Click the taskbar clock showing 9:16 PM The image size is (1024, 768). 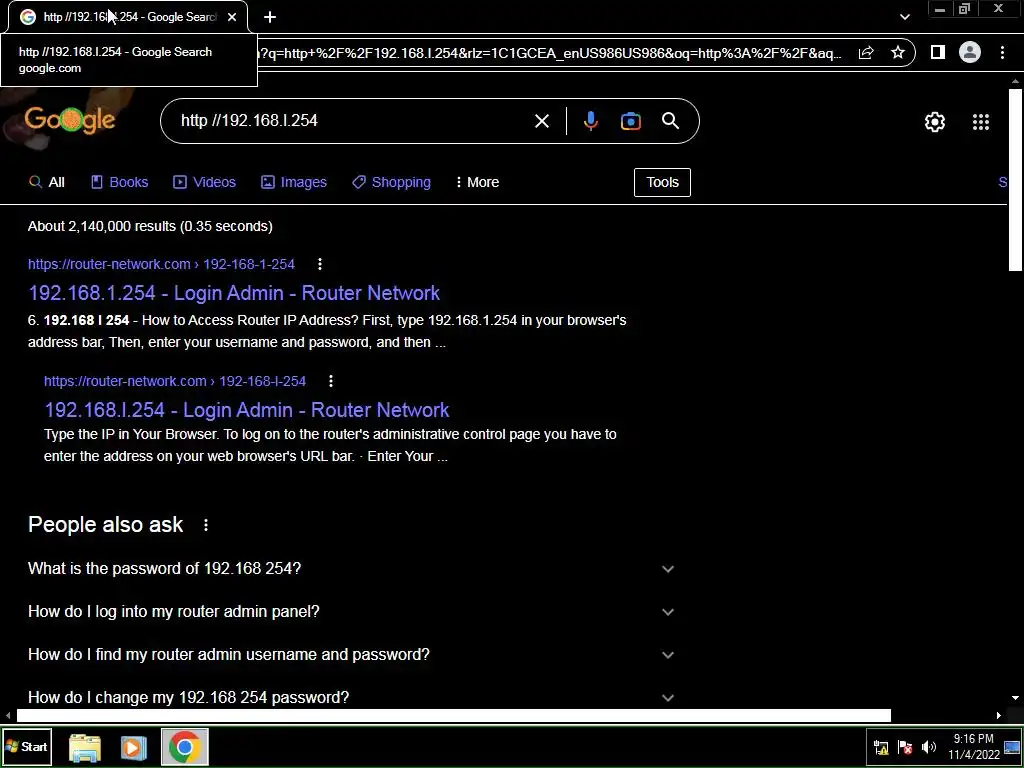(x=973, y=747)
